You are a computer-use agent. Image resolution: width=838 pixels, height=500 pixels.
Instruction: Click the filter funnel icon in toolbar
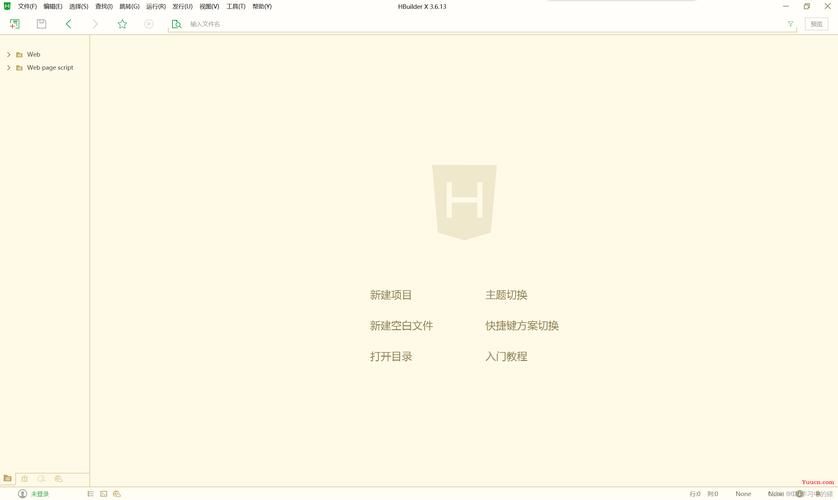[x=790, y=24]
